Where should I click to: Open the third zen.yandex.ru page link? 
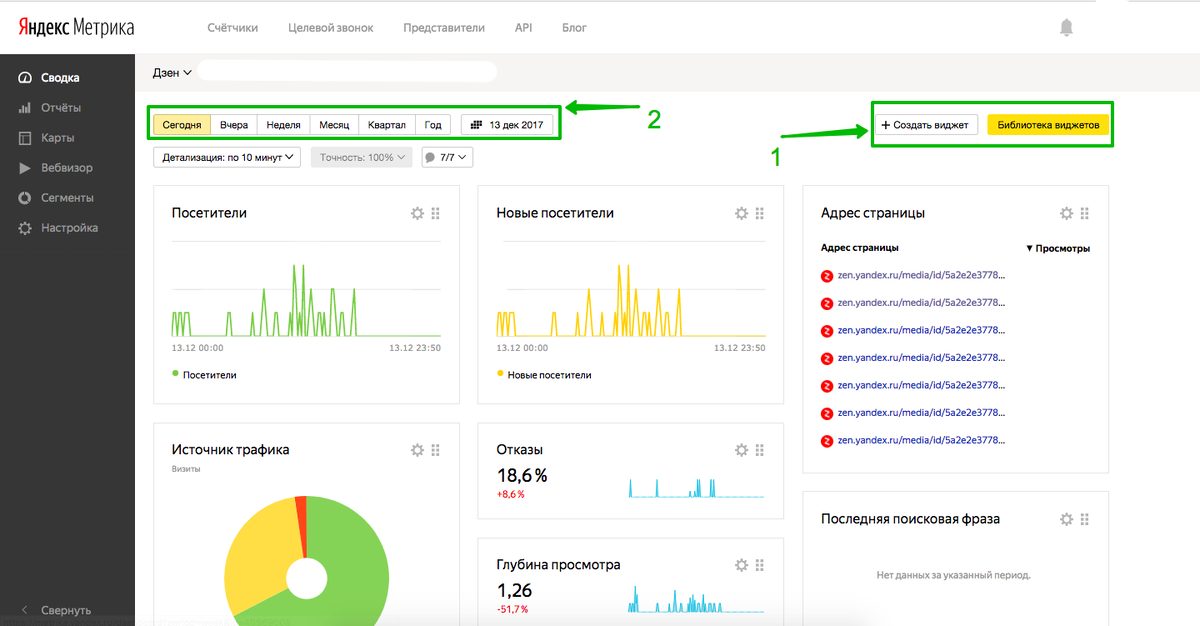[x=921, y=330]
